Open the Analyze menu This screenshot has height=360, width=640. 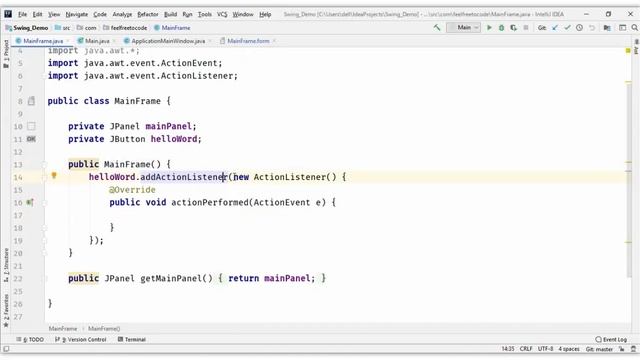pyautogui.click(x=122, y=14)
